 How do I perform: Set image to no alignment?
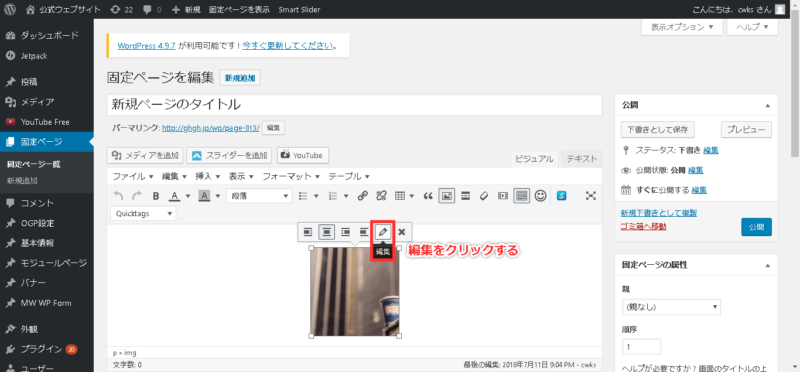coord(363,232)
